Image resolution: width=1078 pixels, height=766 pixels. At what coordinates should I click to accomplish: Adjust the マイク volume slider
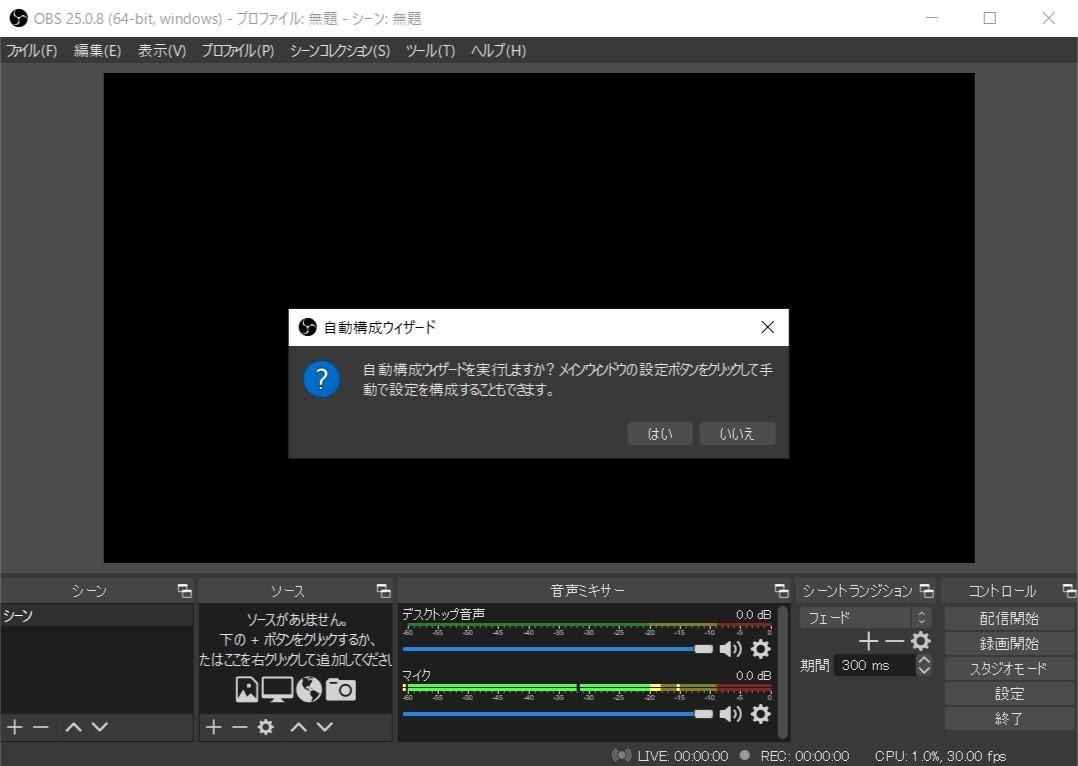[558, 714]
